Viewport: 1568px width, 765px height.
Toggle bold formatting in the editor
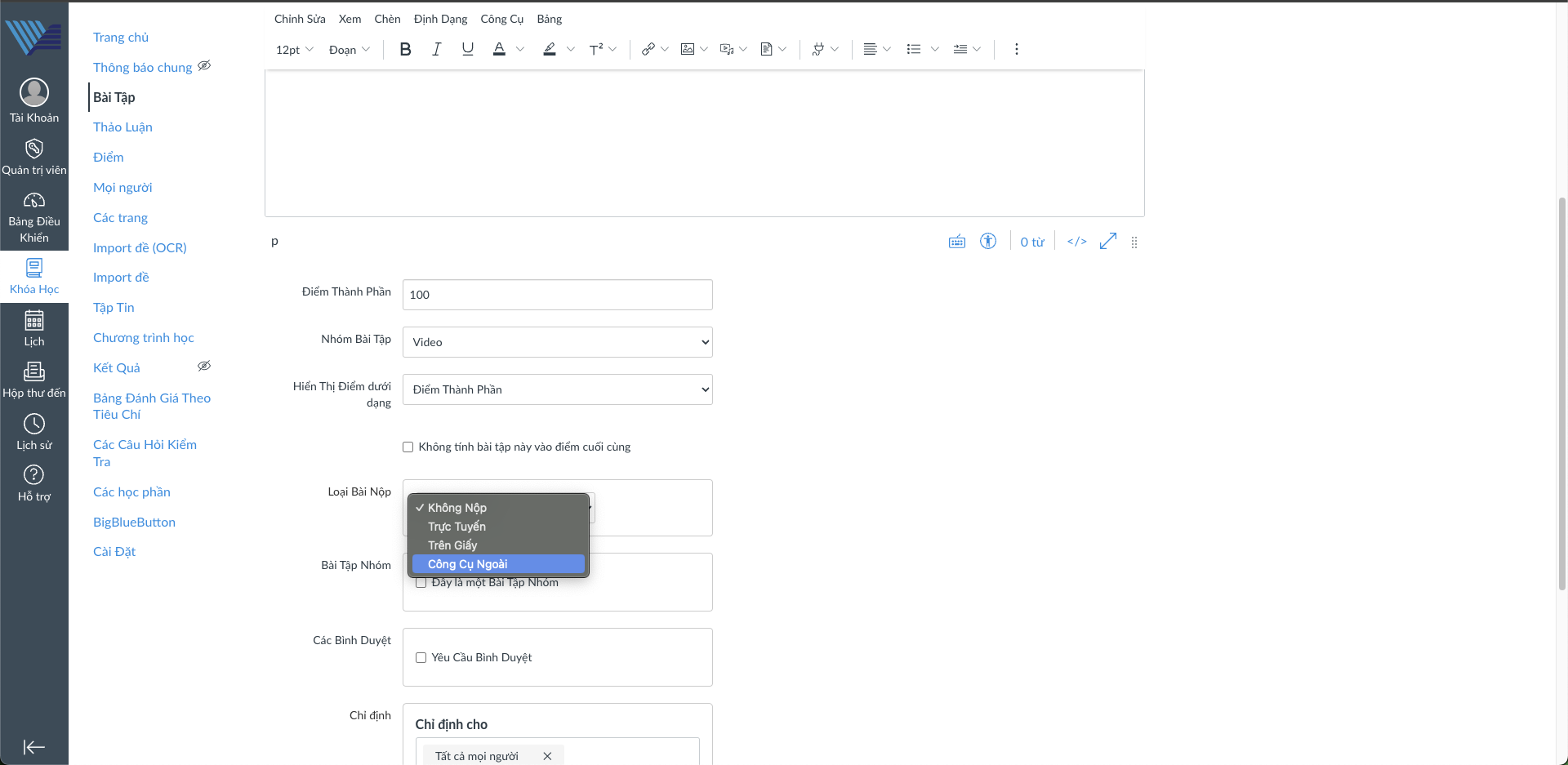[405, 49]
